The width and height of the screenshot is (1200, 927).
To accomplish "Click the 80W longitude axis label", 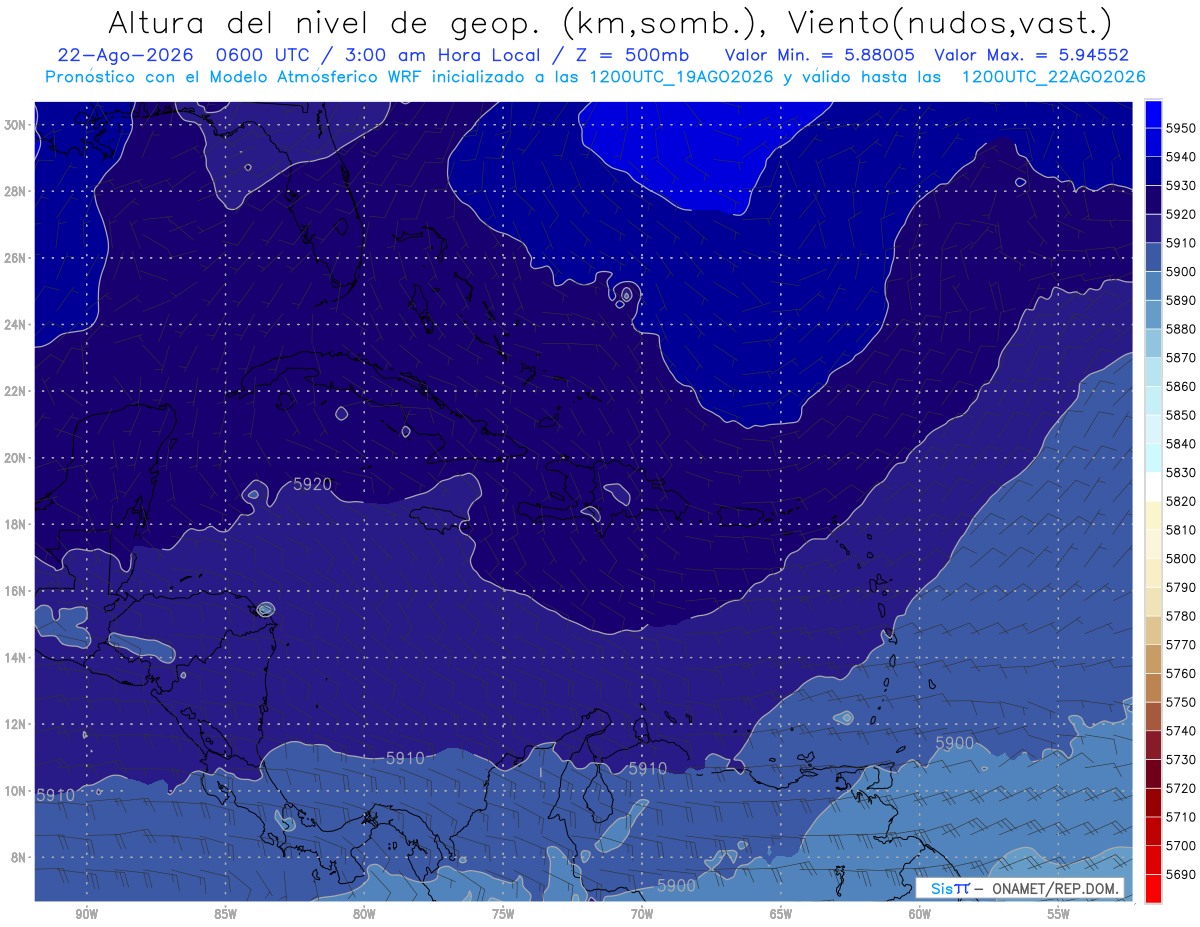I will point(364,912).
